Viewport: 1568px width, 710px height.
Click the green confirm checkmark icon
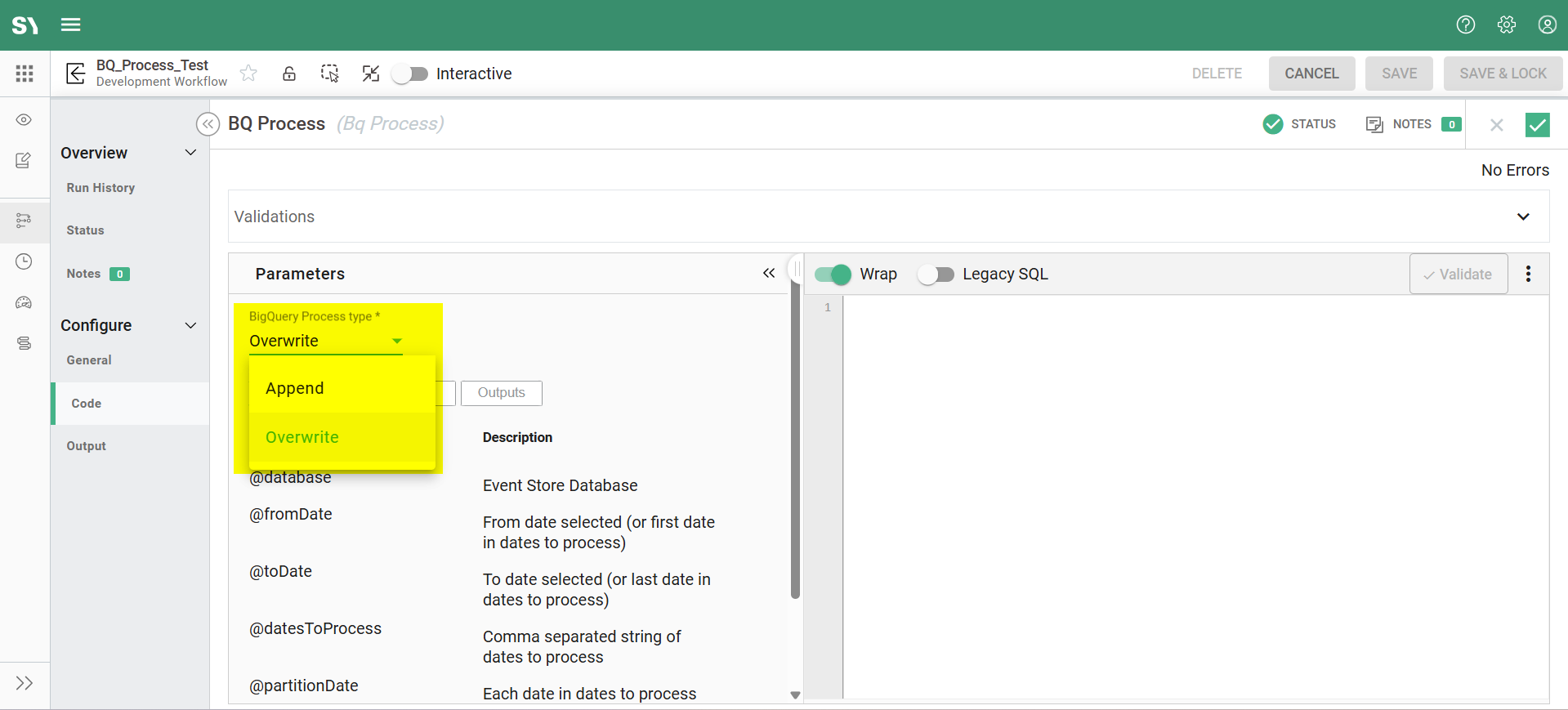click(x=1537, y=124)
